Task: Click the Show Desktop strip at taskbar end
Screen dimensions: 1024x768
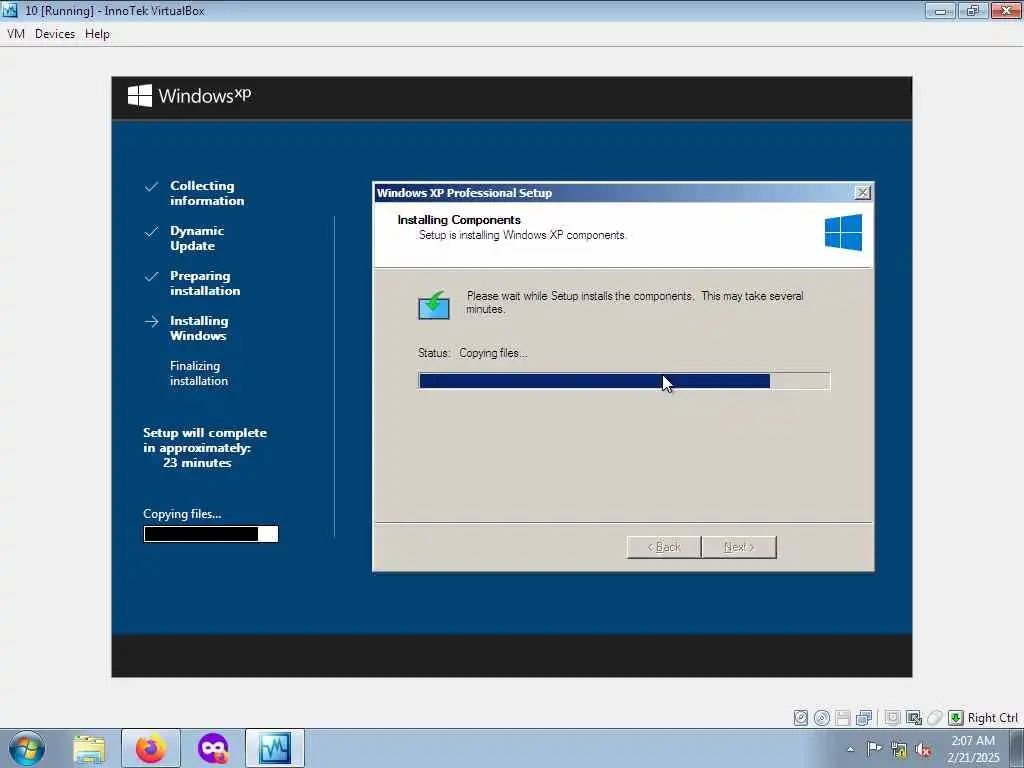Action: (1017, 748)
